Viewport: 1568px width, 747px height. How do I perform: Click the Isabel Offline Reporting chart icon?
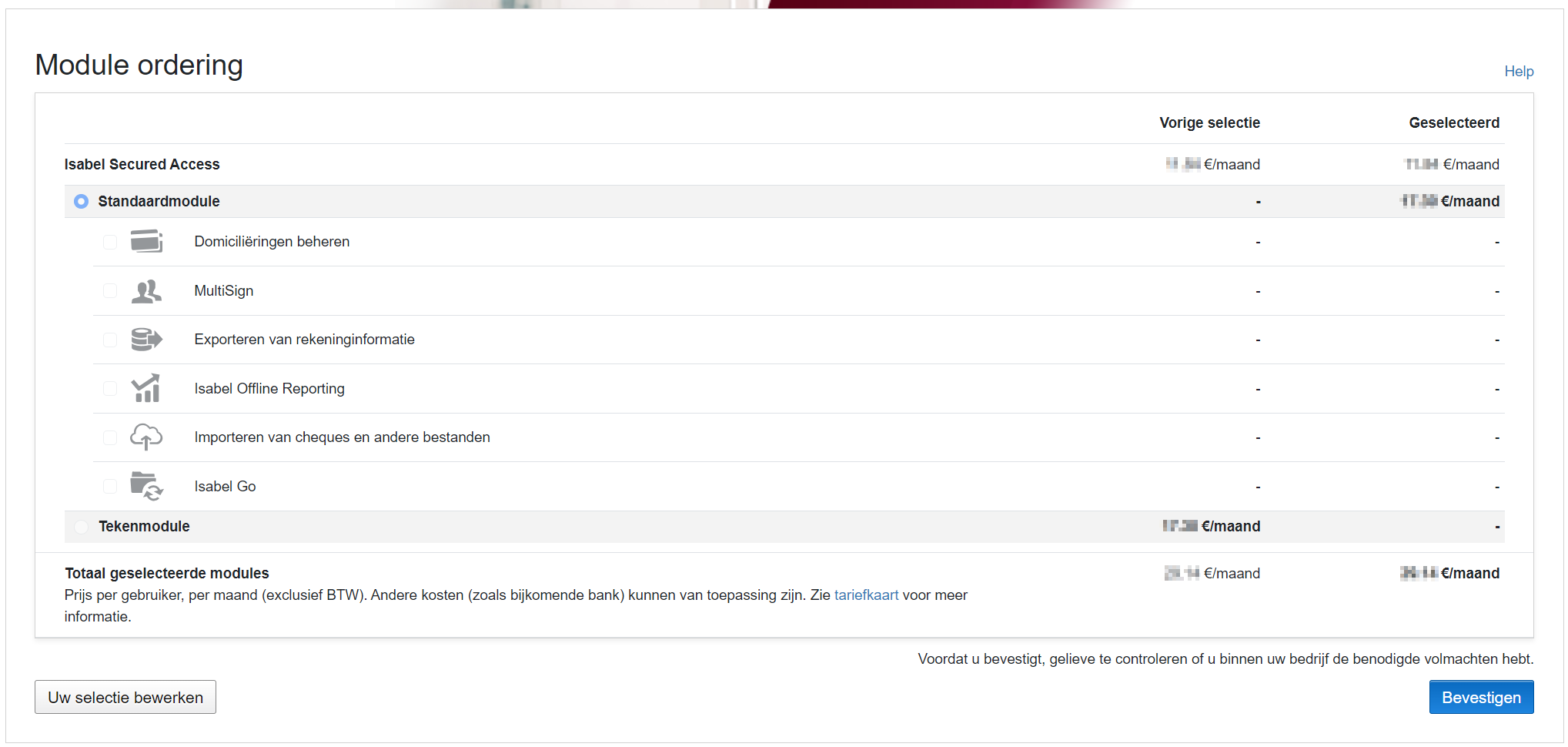[146, 388]
